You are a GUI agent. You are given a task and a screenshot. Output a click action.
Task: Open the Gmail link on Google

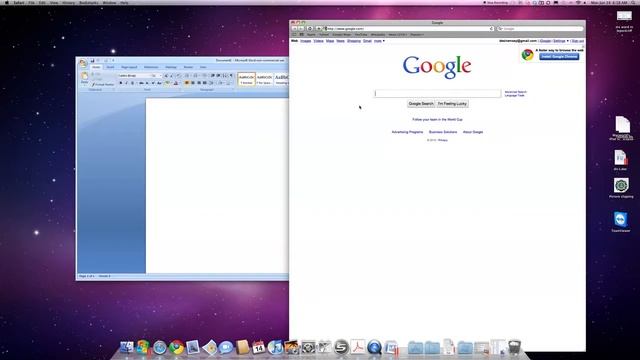tap(367, 41)
